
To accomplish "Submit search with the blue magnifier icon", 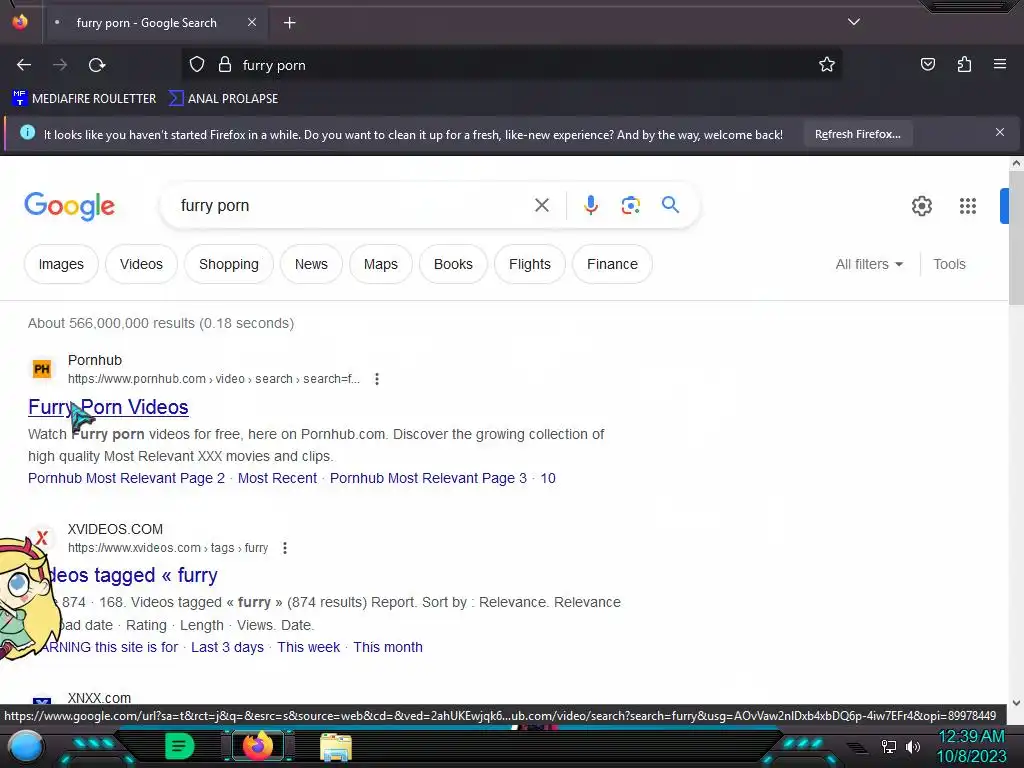I will [670, 205].
